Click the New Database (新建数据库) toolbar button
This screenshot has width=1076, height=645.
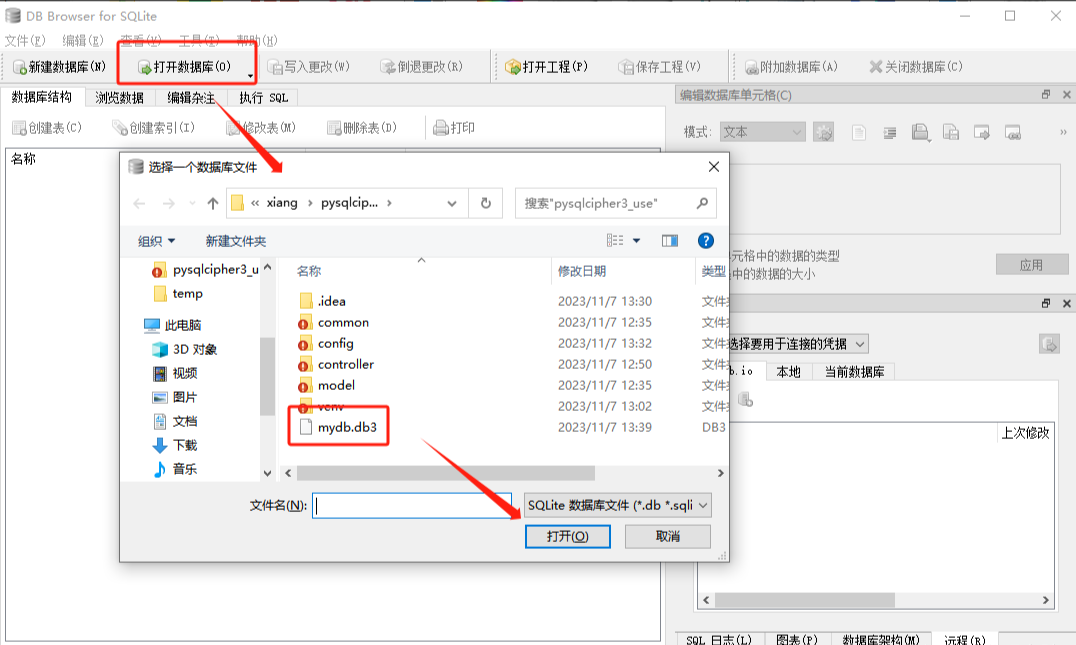tap(60, 67)
